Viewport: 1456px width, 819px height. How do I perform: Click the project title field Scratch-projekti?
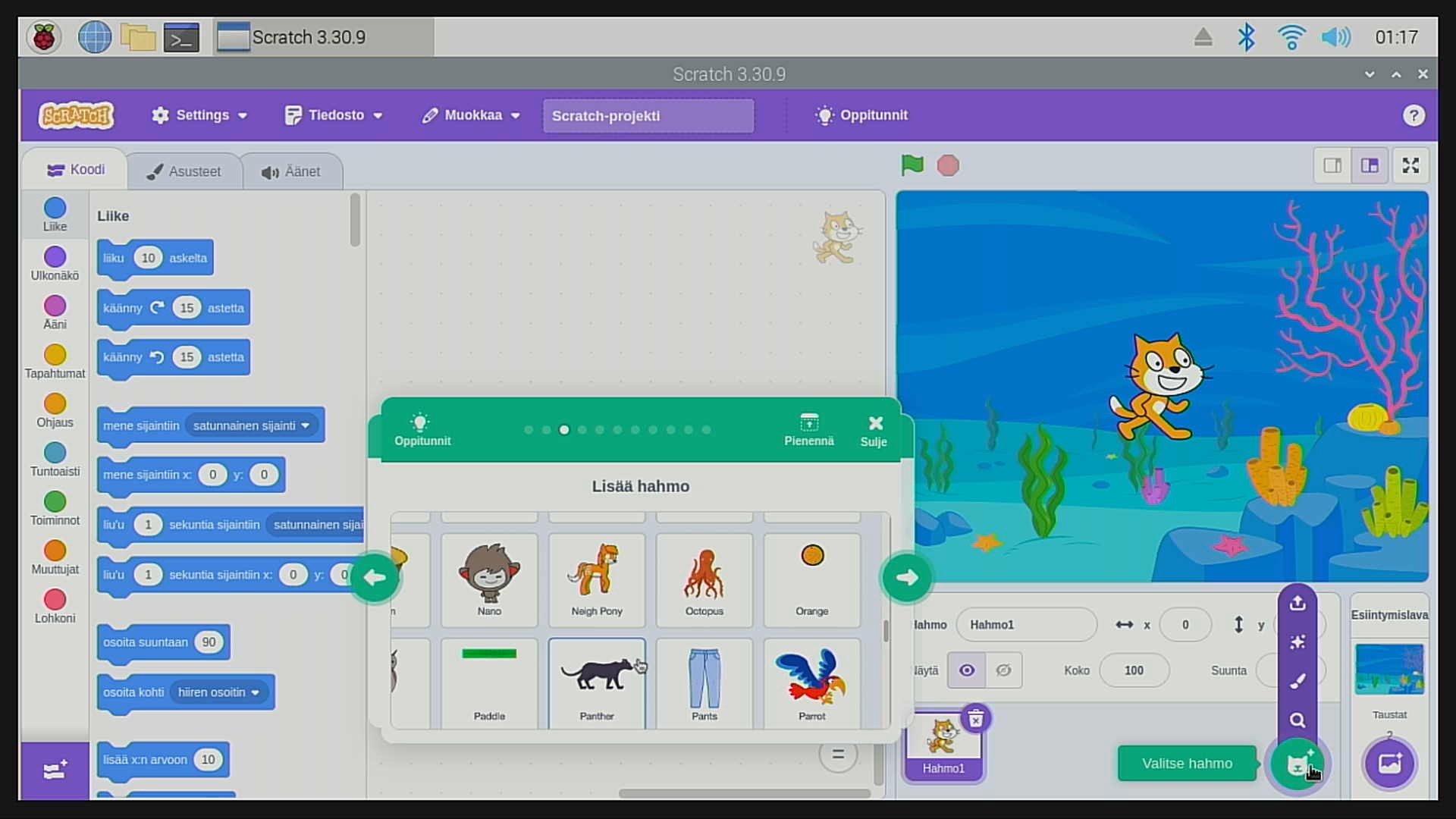point(648,116)
